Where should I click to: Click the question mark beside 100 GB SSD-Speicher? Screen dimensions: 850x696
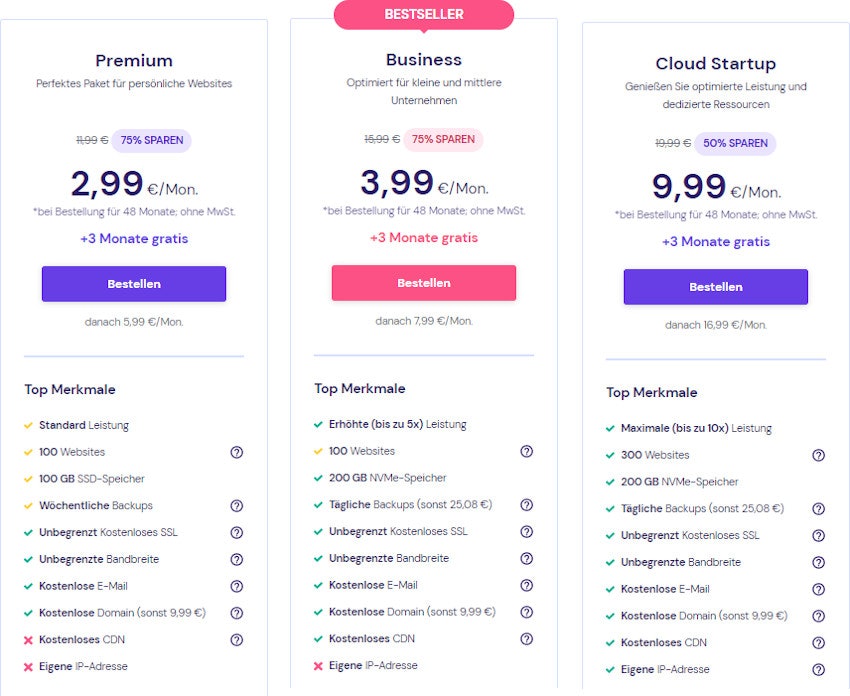click(x=237, y=479)
